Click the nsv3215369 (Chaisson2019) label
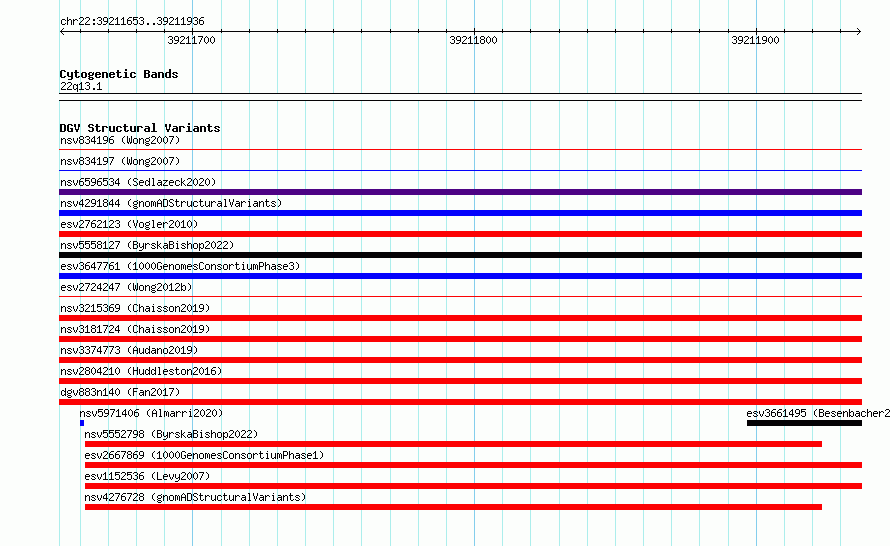This screenshot has width=890, height=546. (135, 308)
